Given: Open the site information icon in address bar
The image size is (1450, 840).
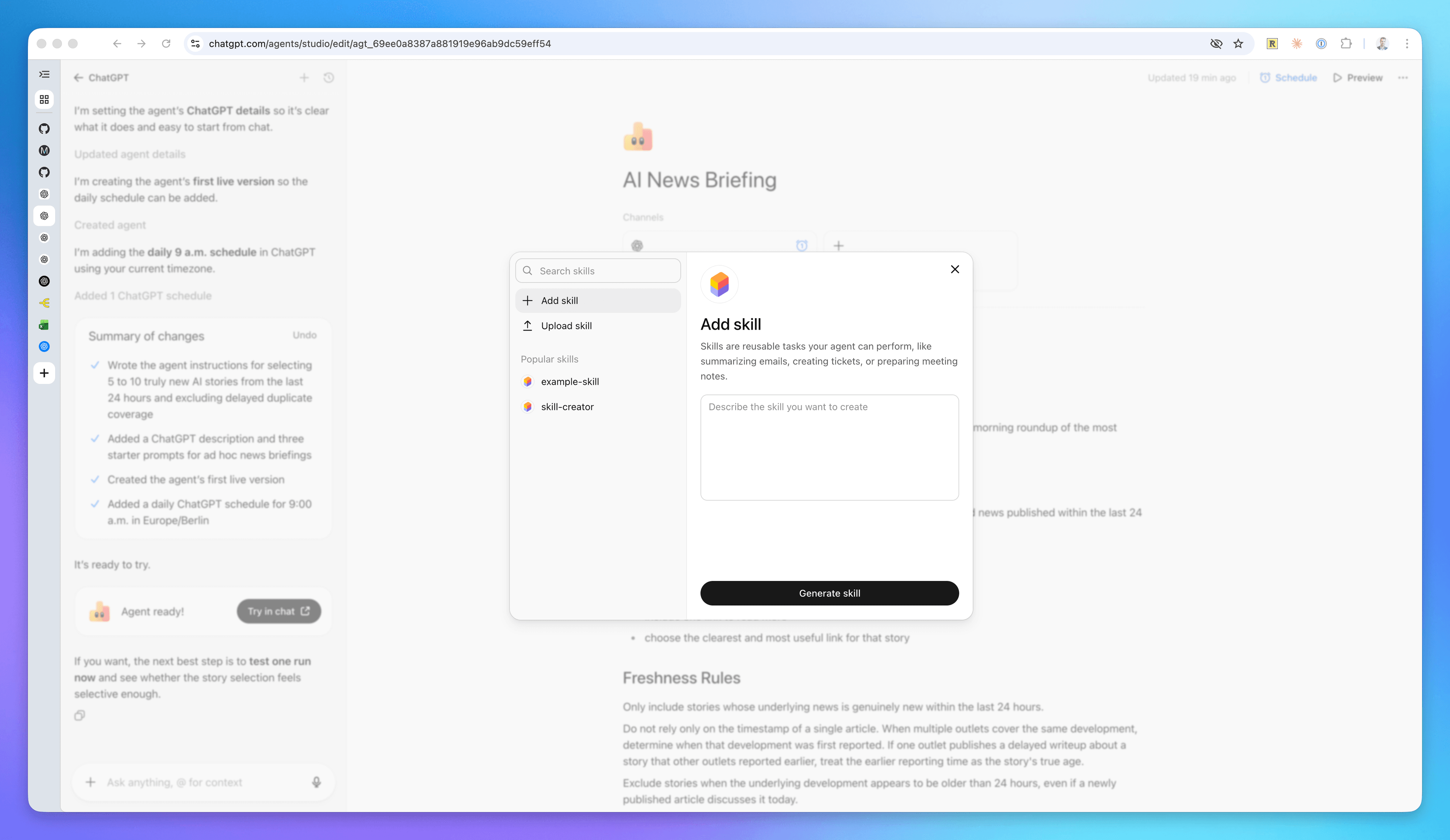Looking at the screenshot, I should 196,44.
